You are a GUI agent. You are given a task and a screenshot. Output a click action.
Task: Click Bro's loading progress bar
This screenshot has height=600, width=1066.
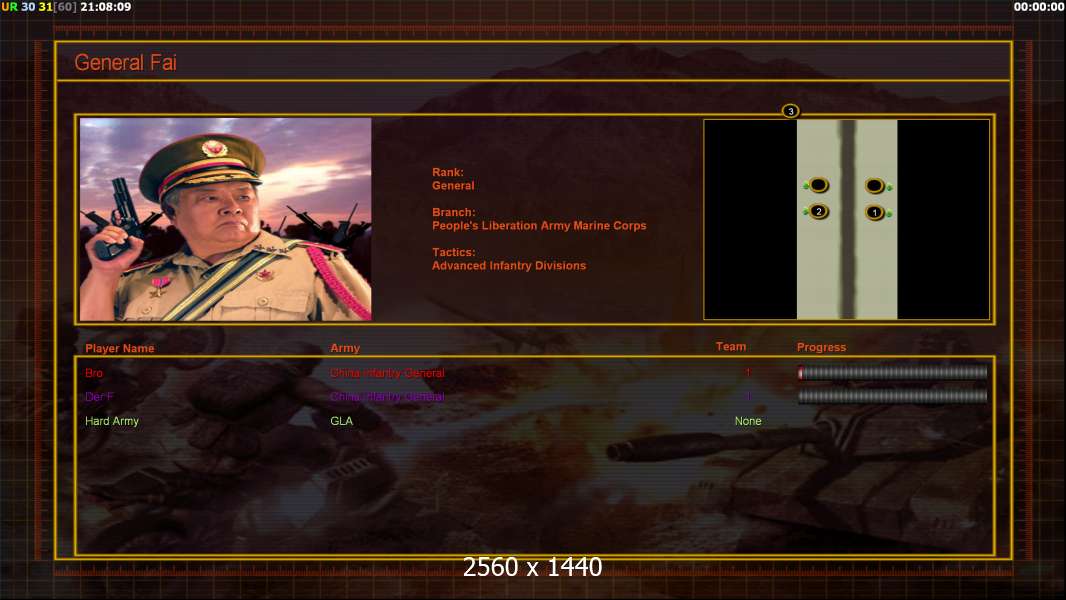(893, 372)
